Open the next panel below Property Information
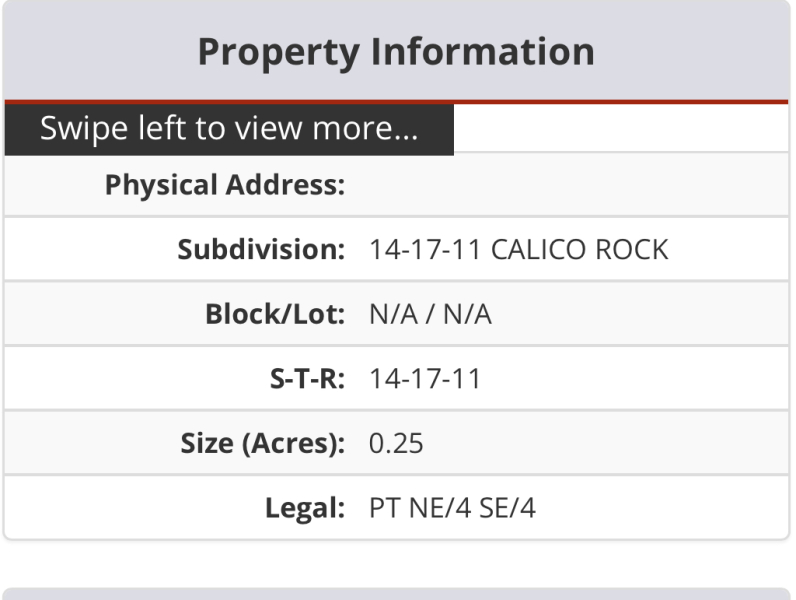Image resolution: width=796 pixels, height=600 pixels. [x=396, y=593]
